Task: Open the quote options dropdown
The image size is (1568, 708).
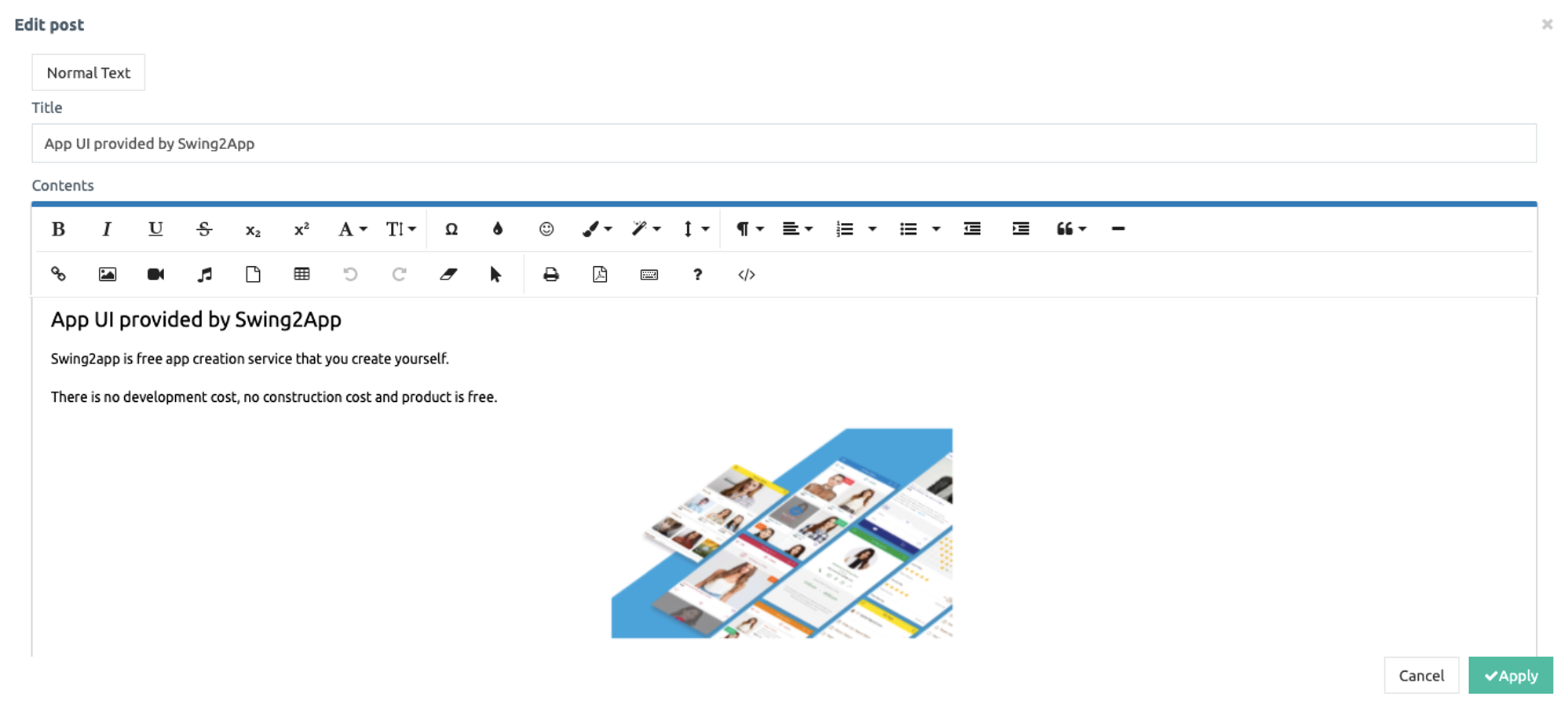Action: coord(1071,229)
